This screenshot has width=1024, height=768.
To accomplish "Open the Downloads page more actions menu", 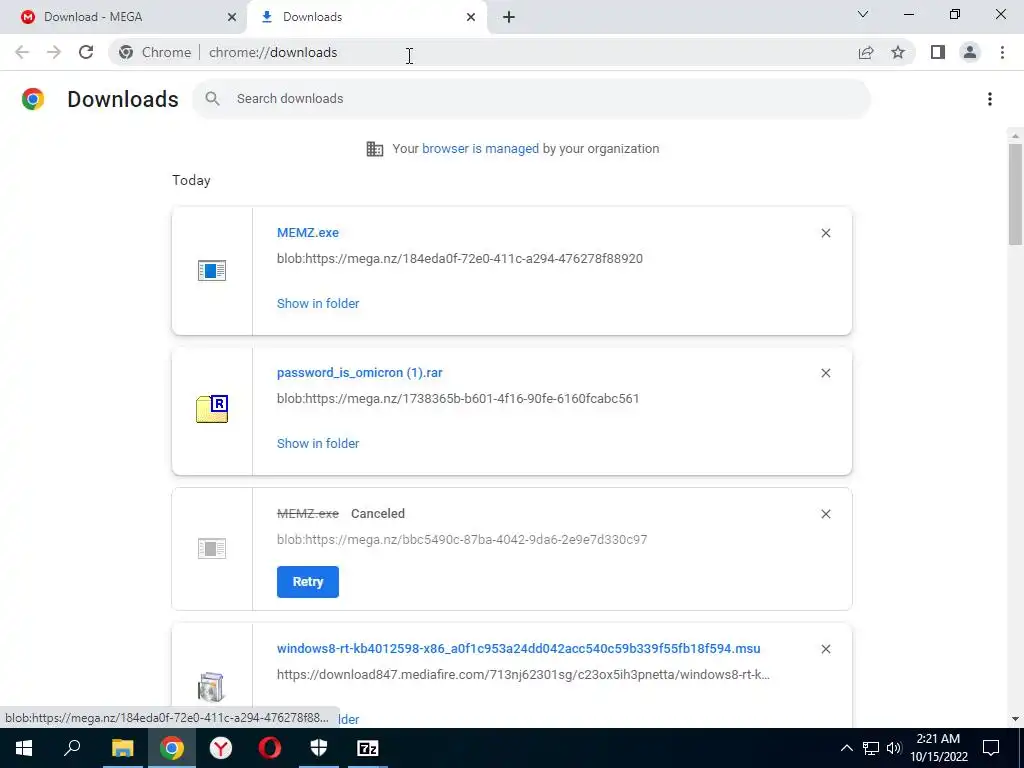I will click(989, 99).
